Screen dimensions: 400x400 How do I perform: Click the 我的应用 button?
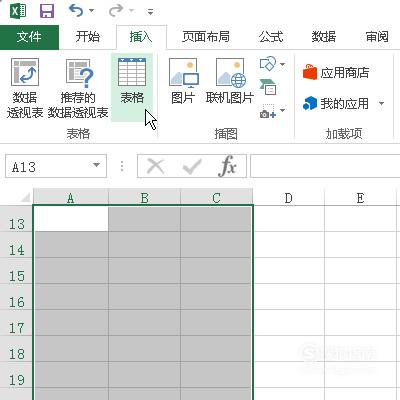tap(336, 104)
